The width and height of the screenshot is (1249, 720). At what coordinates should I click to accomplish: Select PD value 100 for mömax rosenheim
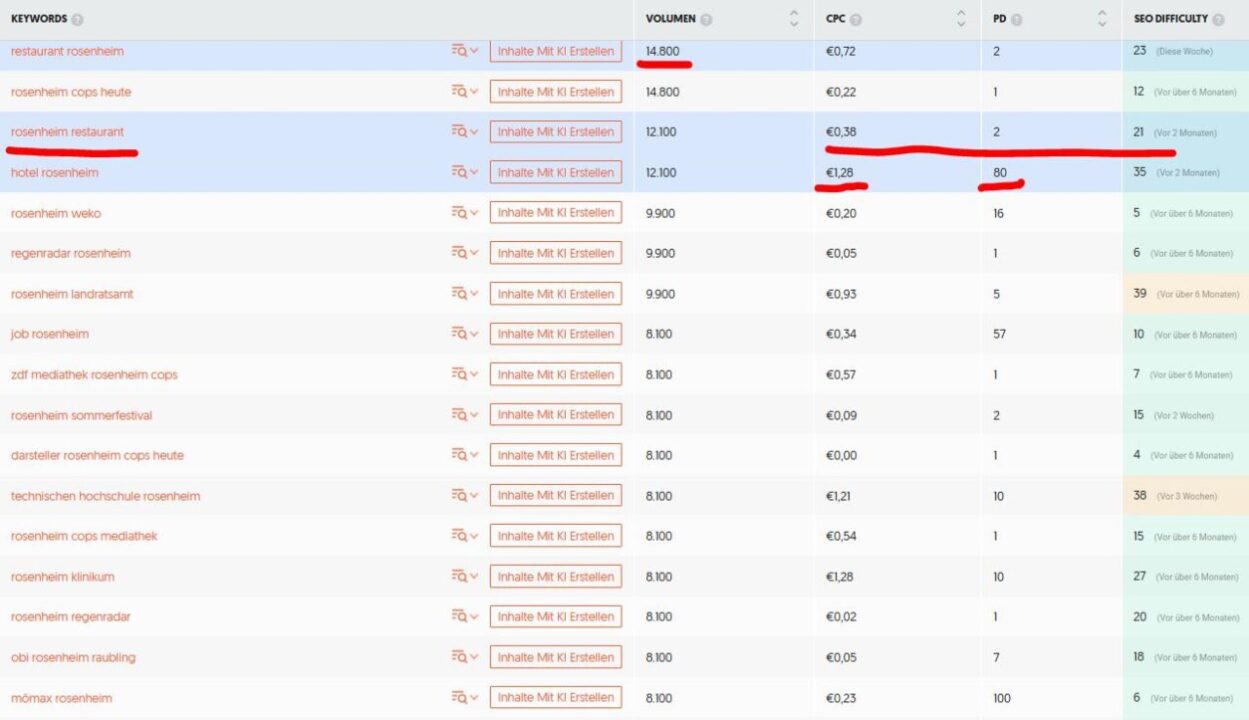(1002, 698)
